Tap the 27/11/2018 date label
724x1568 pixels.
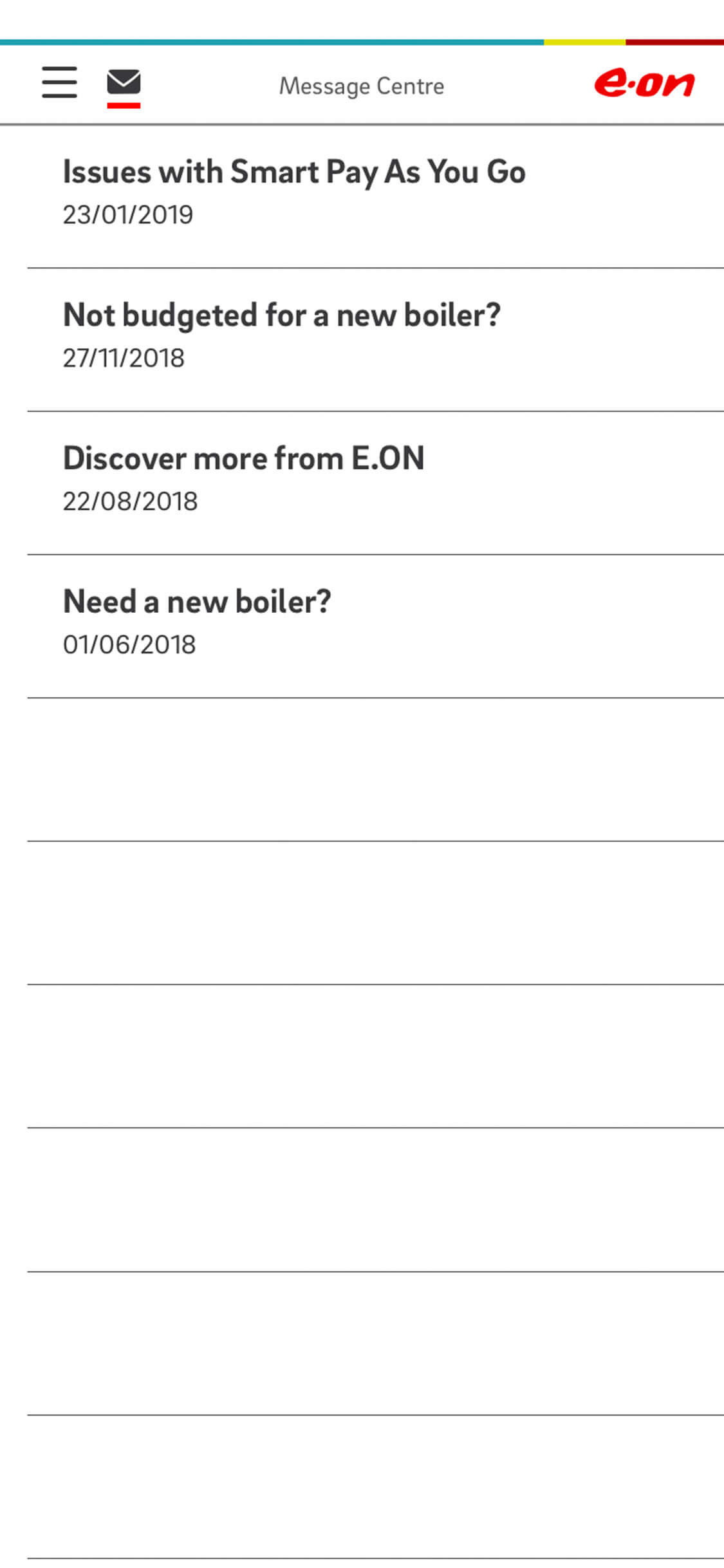point(124,359)
